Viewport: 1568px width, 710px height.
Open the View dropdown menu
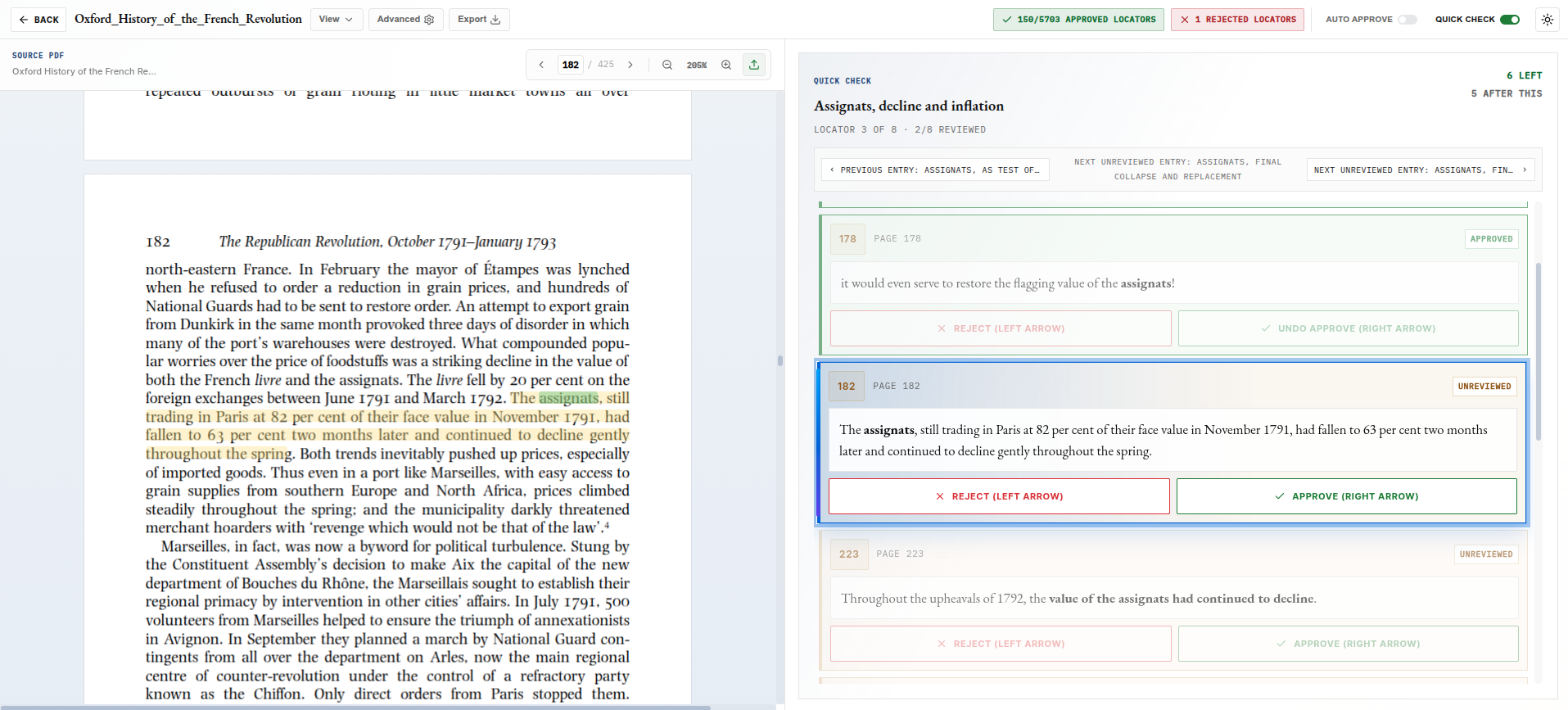click(337, 20)
